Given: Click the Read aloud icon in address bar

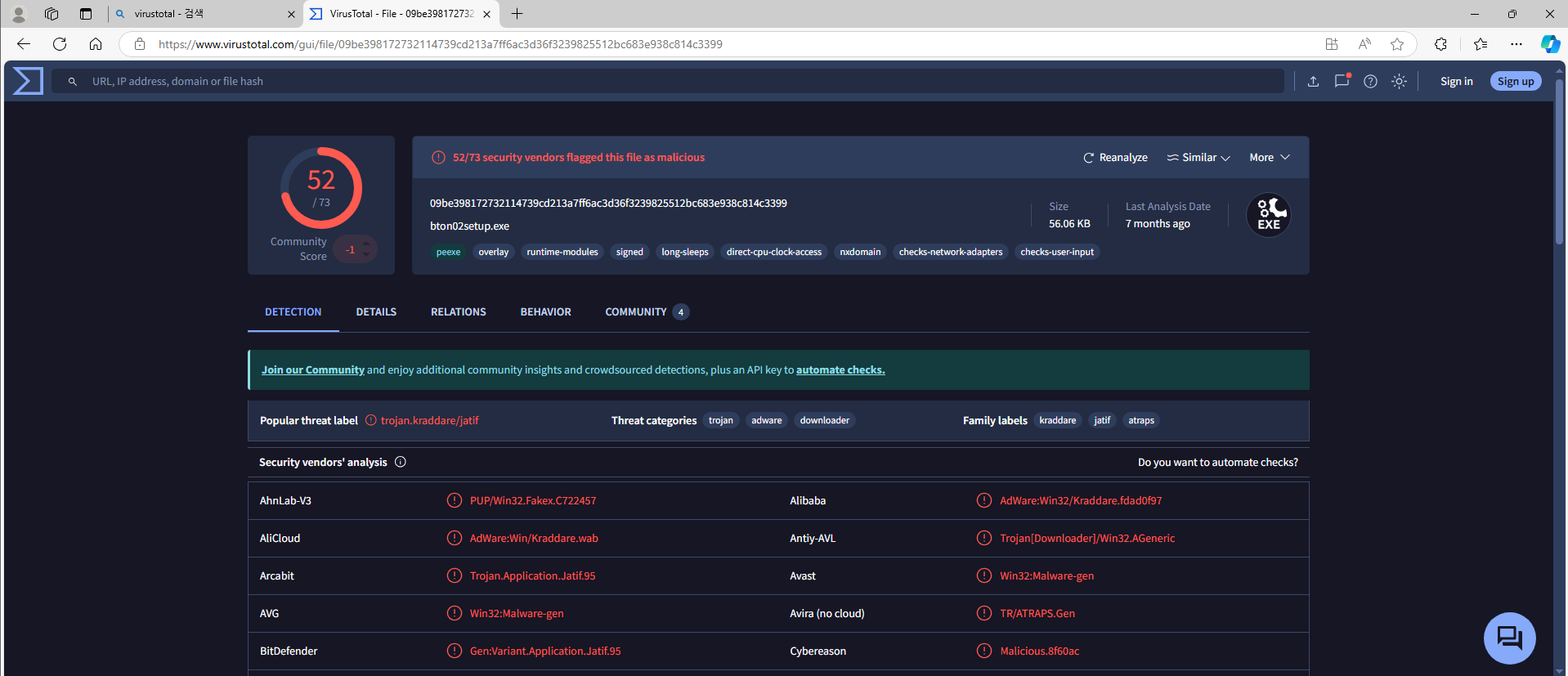Looking at the screenshot, I should coord(1364,44).
